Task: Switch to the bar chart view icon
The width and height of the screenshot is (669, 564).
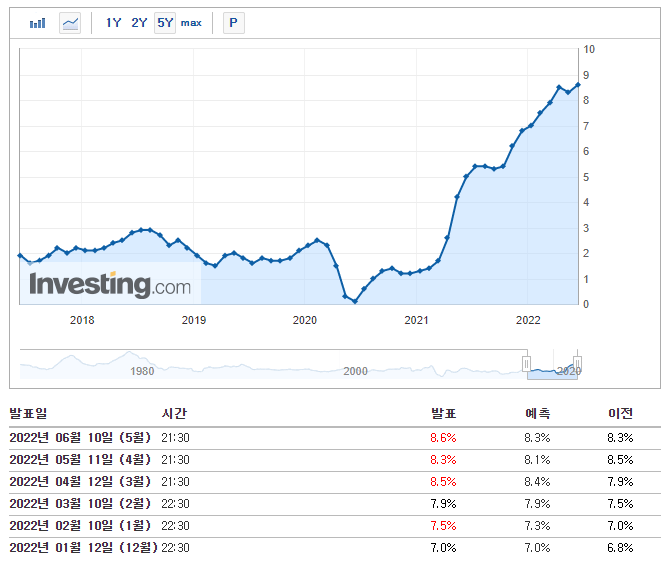Action: [x=37, y=23]
